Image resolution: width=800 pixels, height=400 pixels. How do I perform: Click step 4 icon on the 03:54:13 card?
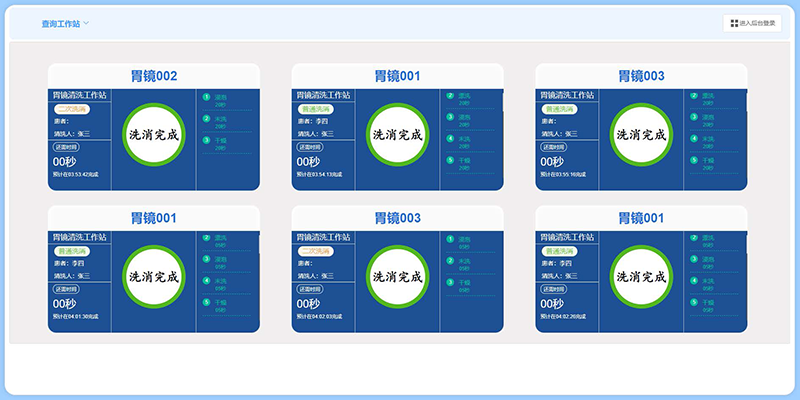pyautogui.click(x=450, y=138)
